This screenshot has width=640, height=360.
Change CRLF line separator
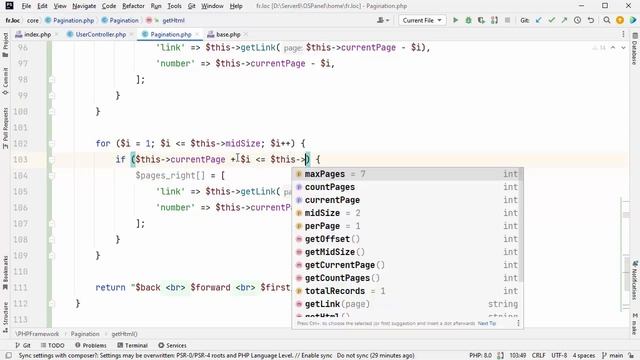(538, 356)
